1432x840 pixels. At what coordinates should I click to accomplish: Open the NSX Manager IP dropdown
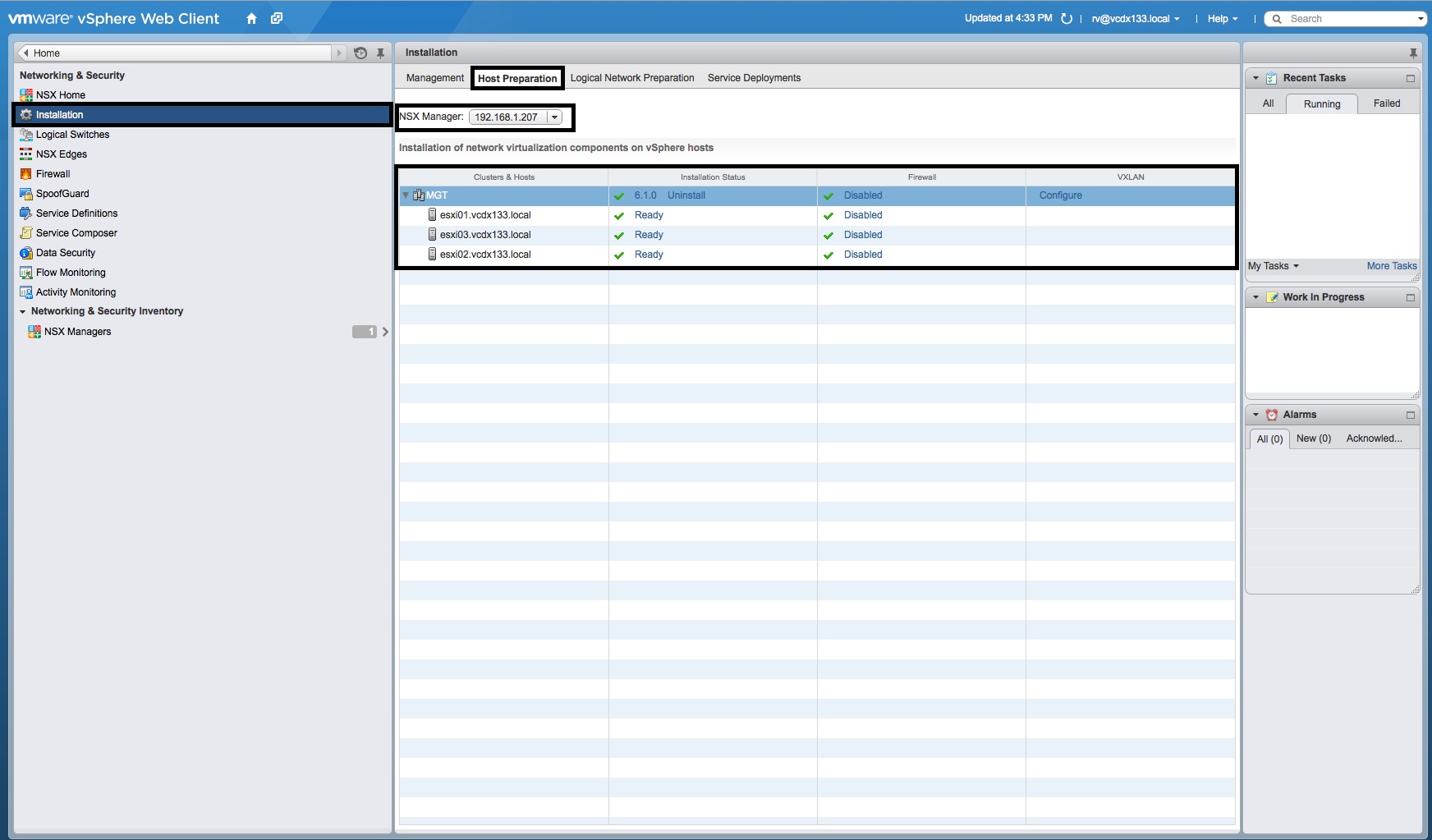point(555,117)
